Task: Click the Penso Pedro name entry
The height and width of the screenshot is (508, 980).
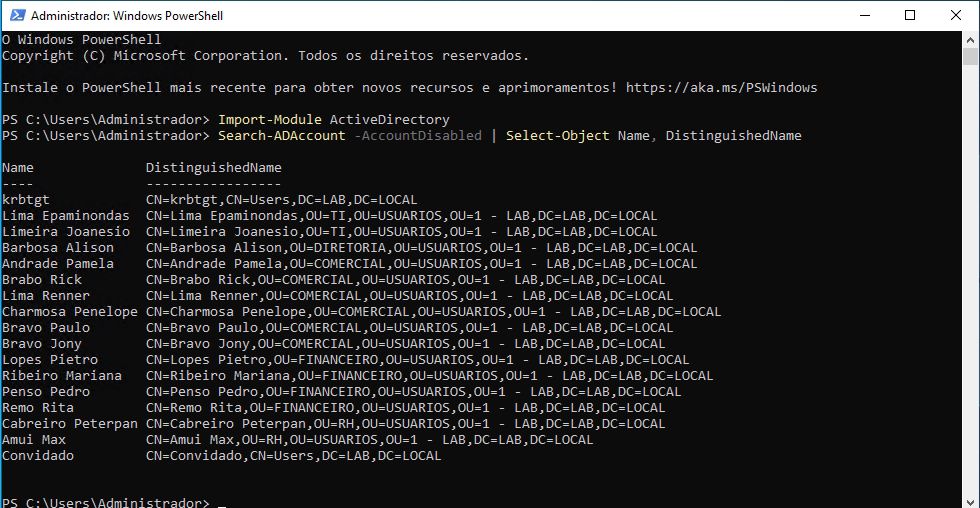Action: 46,392
